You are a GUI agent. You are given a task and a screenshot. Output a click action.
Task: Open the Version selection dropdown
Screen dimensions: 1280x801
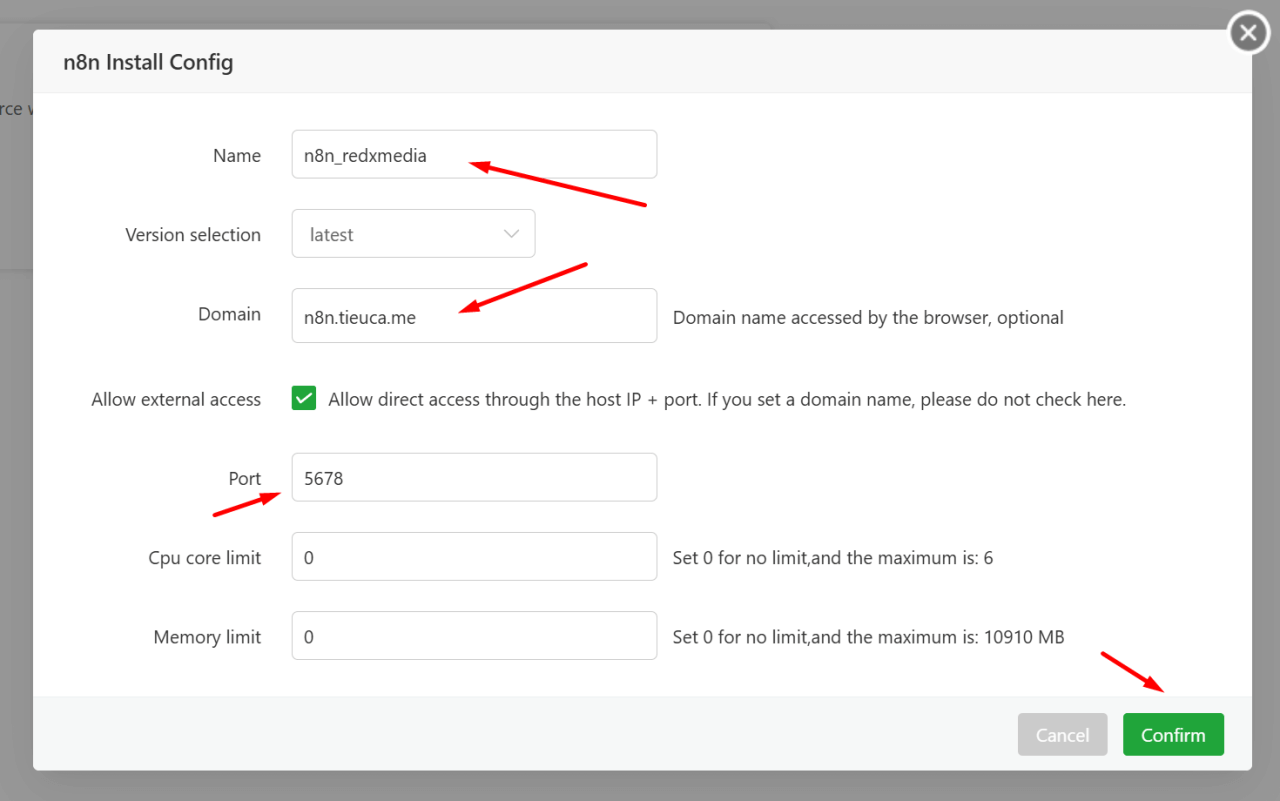click(x=413, y=233)
